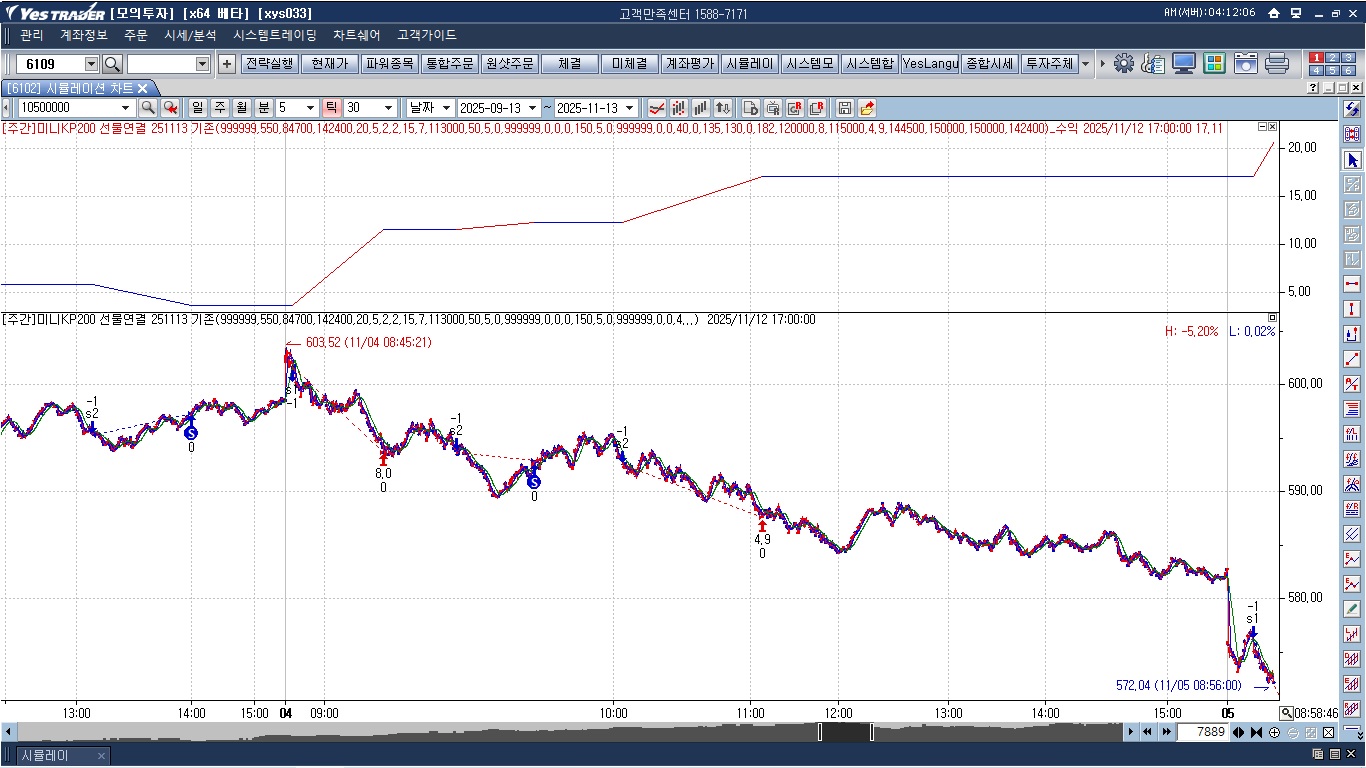Screen dimensions: 1366x768
Task: Click the 통합주문 button
Action: click(x=449, y=64)
